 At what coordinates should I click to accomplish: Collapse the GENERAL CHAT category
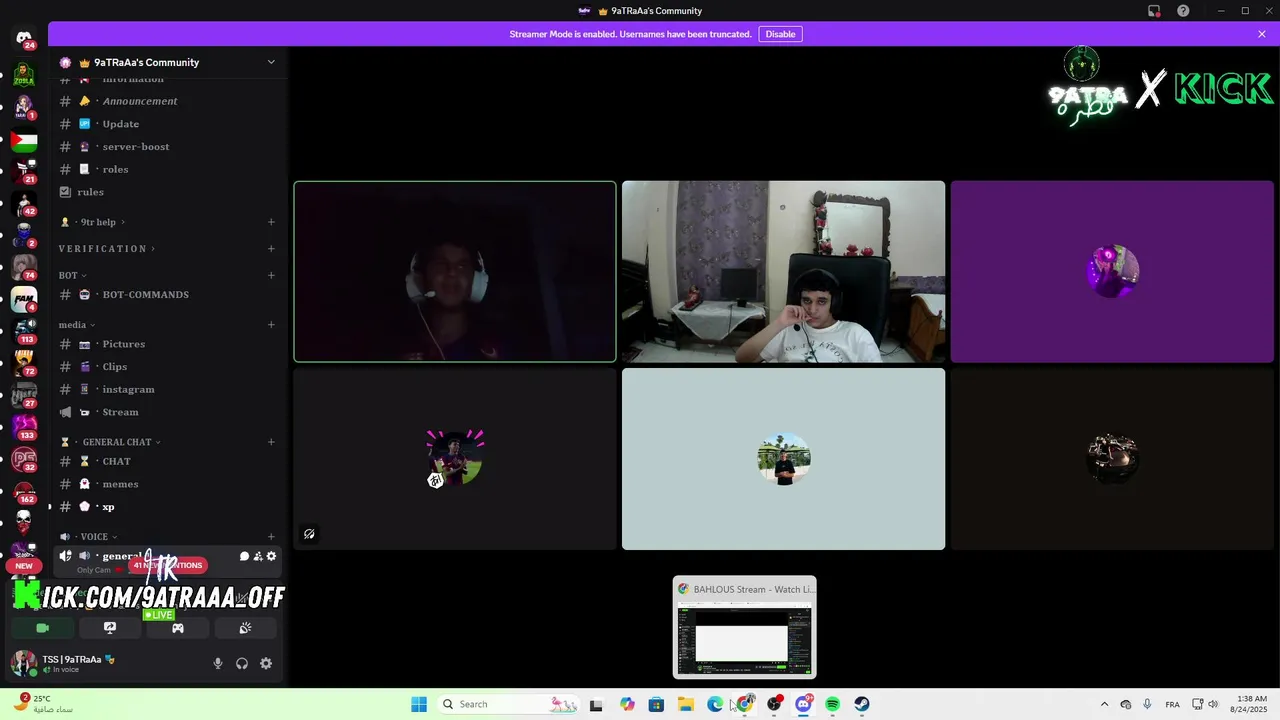pyautogui.click(x=111, y=442)
